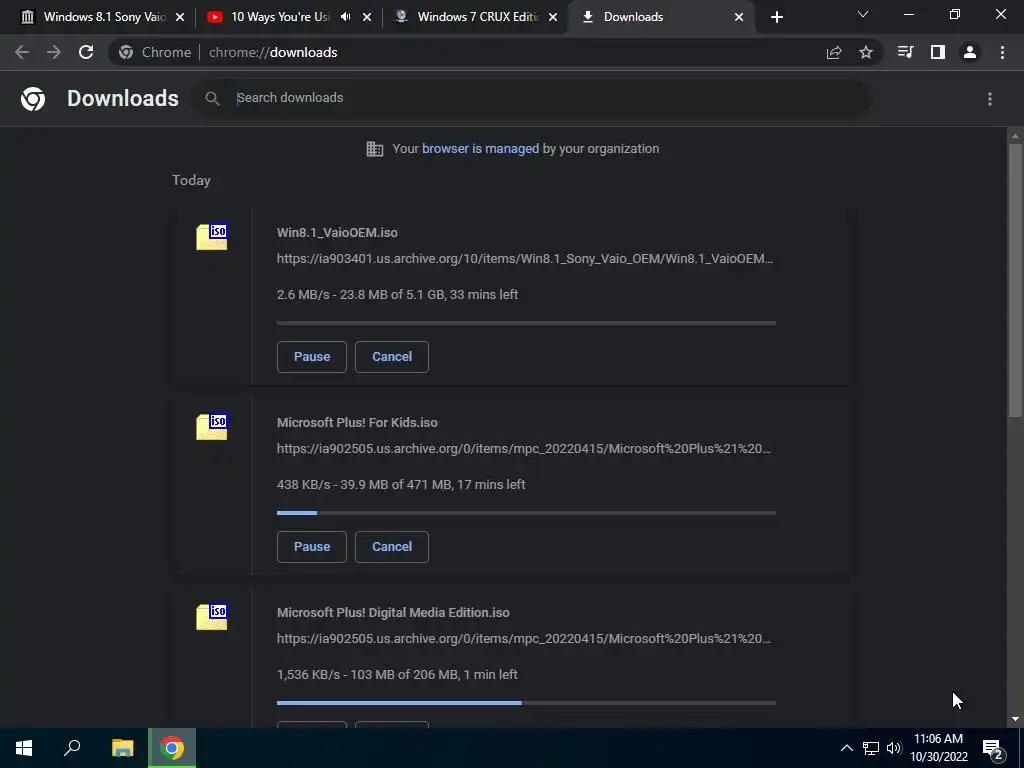1024x768 pixels.
Task: Click the 'Today' date heading
Action: 191,180
